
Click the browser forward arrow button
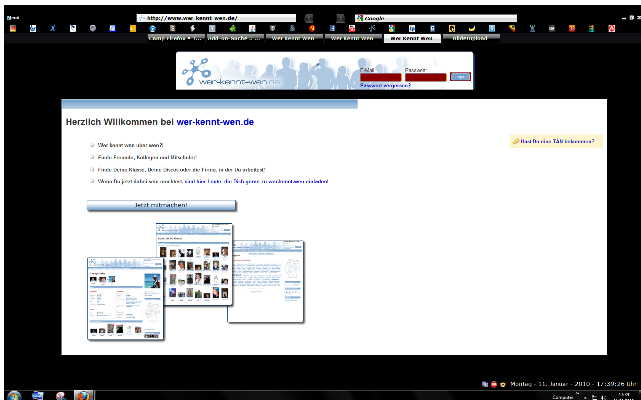[340, 18]
